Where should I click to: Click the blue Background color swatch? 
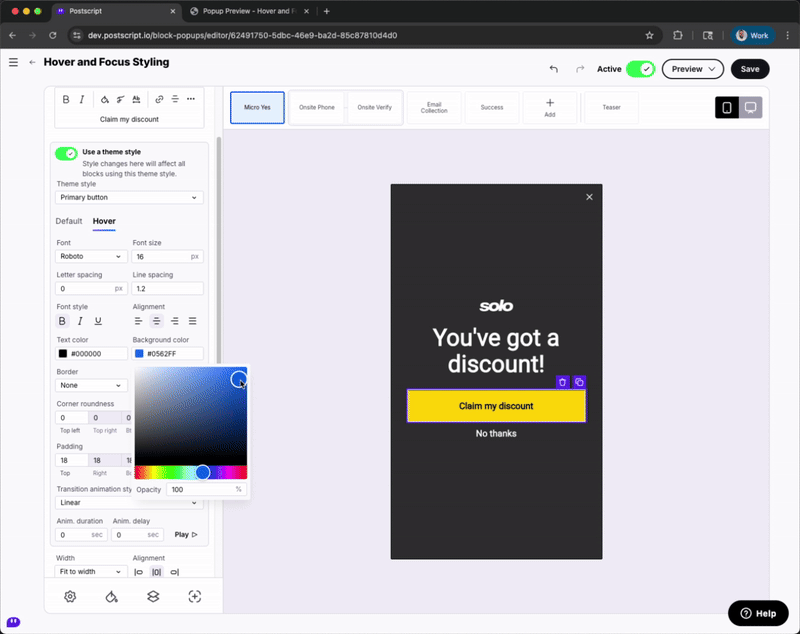[139, 353]
